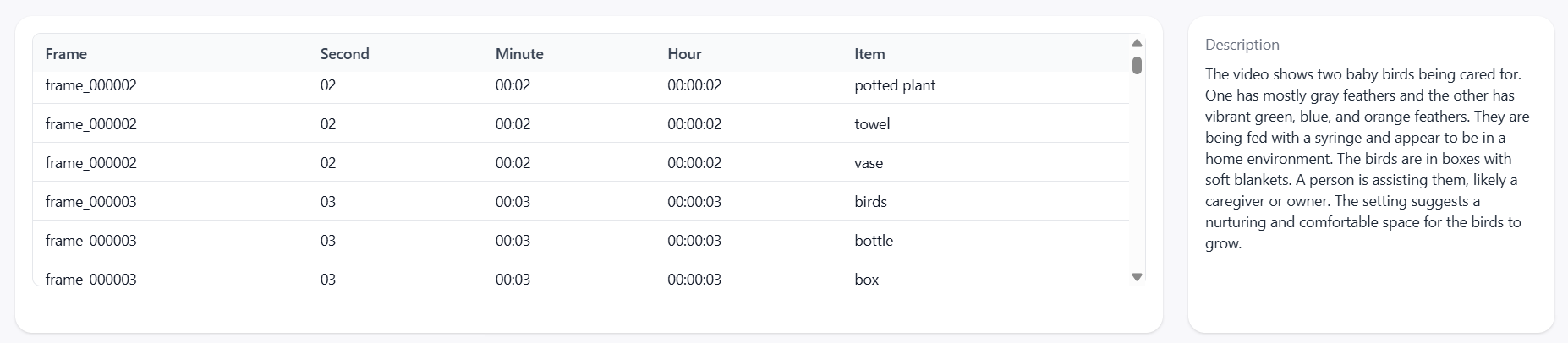Click the table's vertical scrollbar thumb
The image size is (1568, 343).
(1137, 65)
